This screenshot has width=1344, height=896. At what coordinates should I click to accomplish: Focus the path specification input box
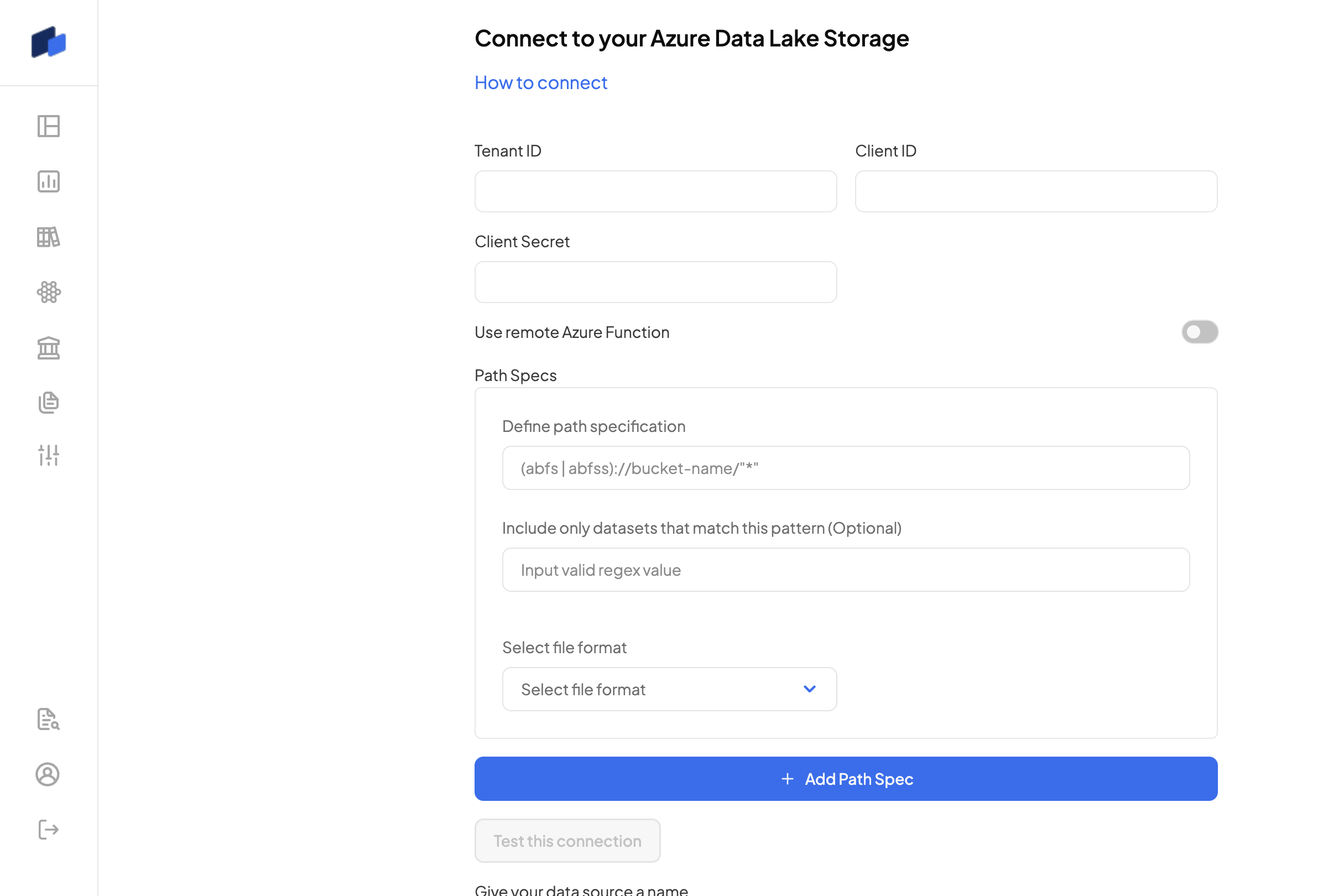pyautogui.click(x=846, y=468)
